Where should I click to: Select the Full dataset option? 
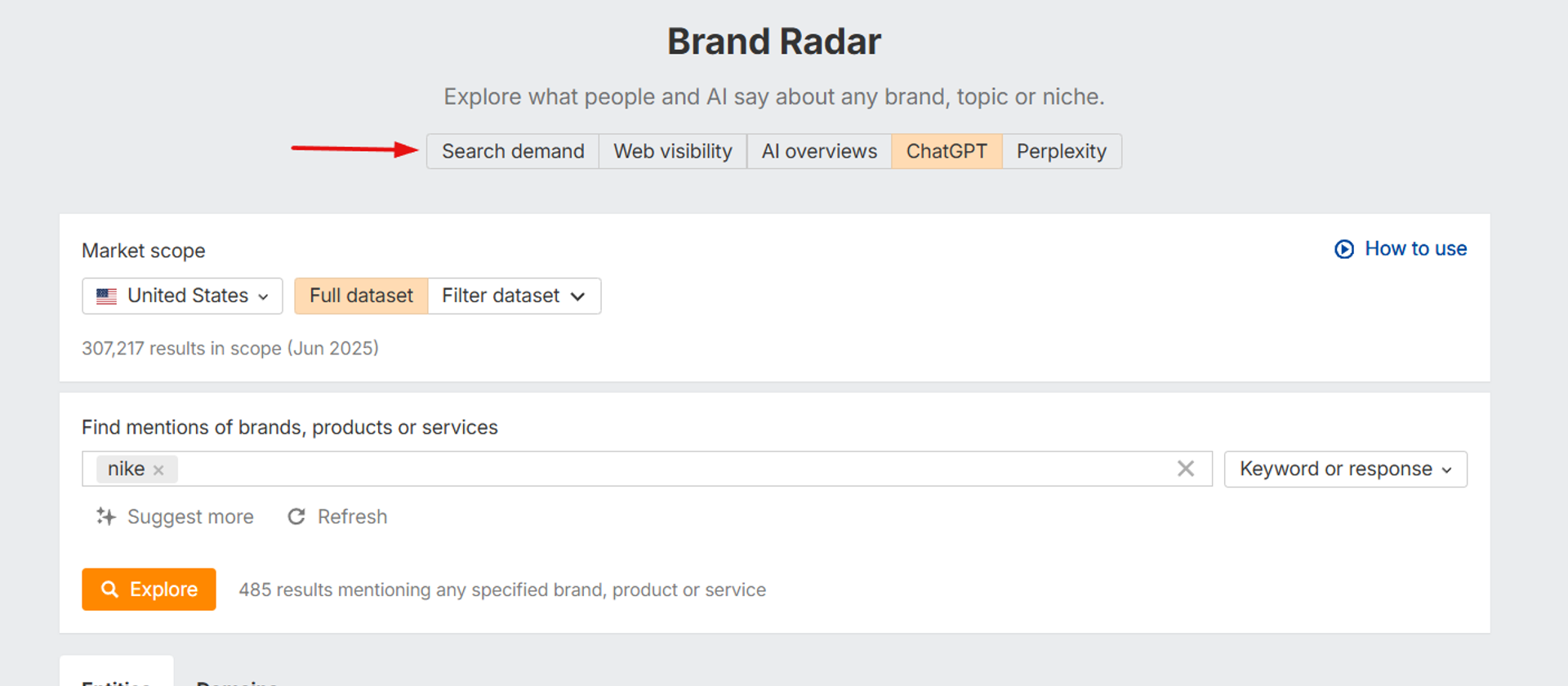coord(361,296)
